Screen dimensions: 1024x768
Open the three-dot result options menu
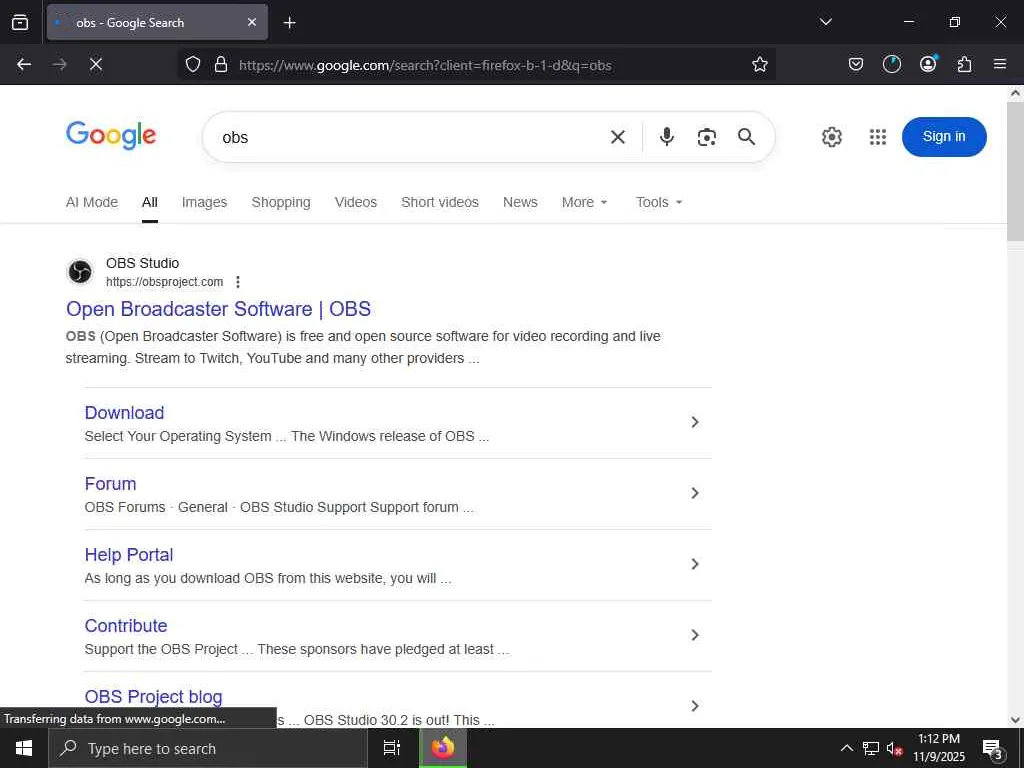pos(238,282)
